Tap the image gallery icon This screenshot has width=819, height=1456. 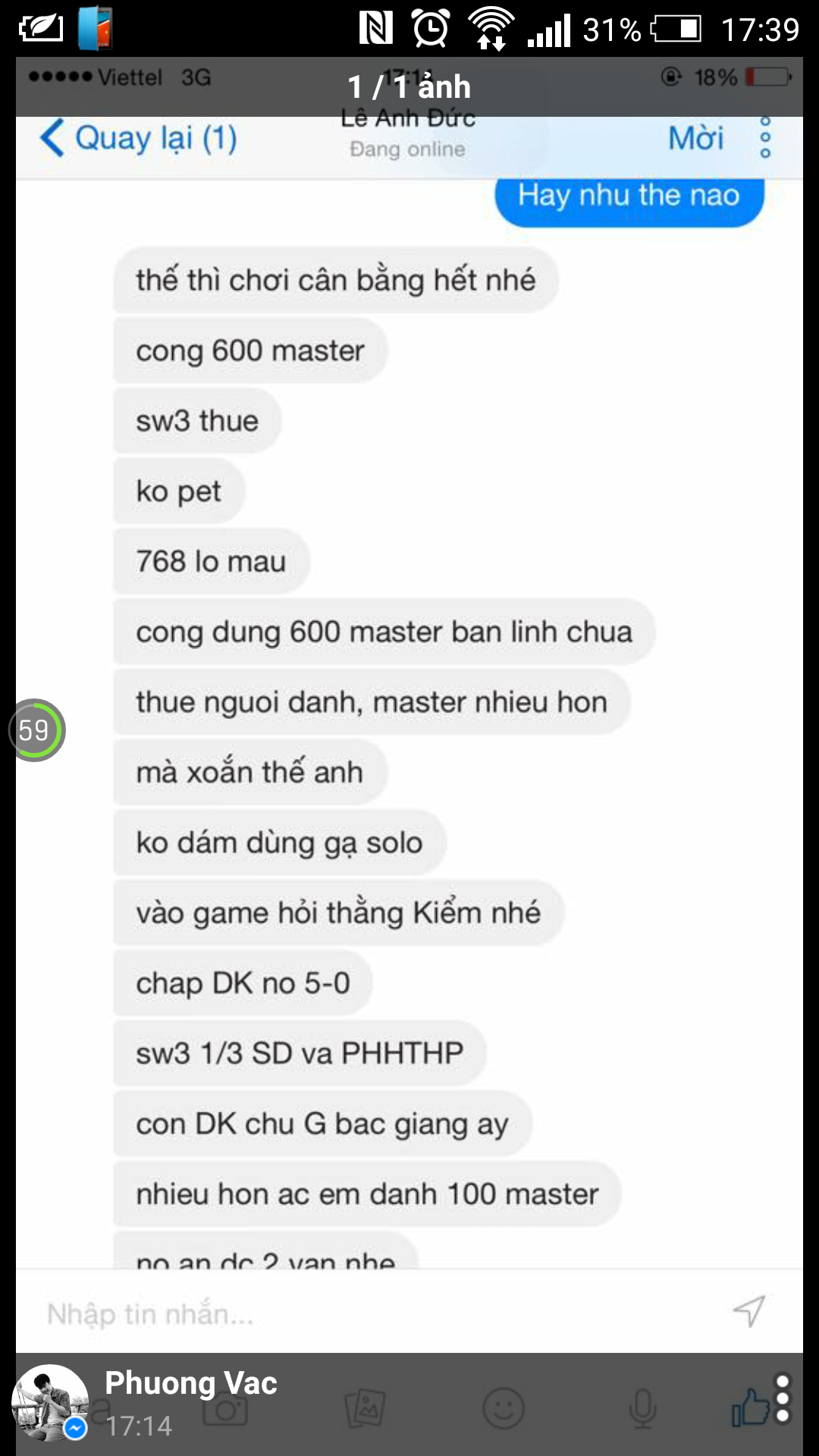click(x=365, y=1409)
